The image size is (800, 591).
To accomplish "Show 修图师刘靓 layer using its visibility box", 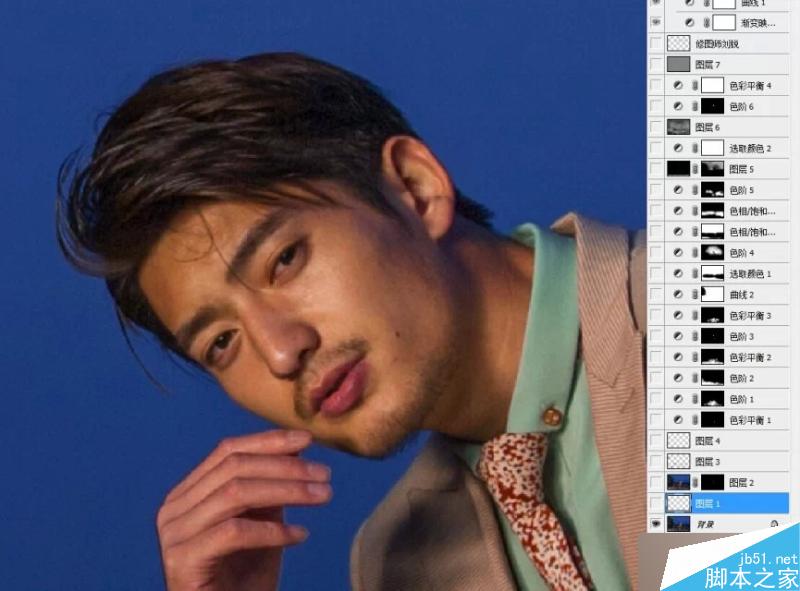I will tap(656, 43).
